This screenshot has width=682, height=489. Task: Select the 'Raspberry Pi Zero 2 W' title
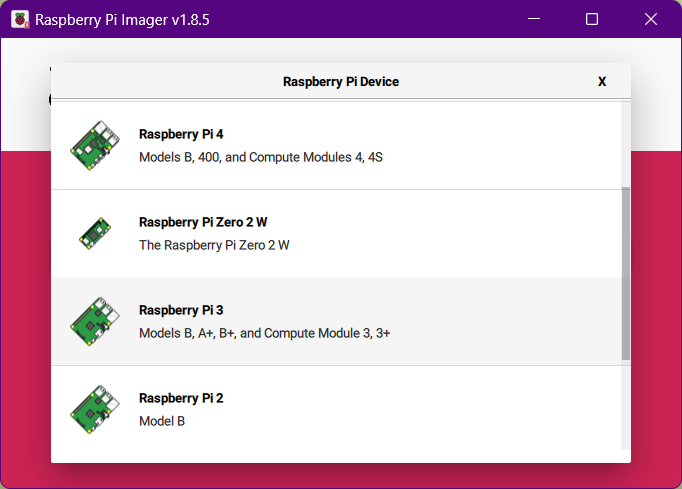click(203, 222)
